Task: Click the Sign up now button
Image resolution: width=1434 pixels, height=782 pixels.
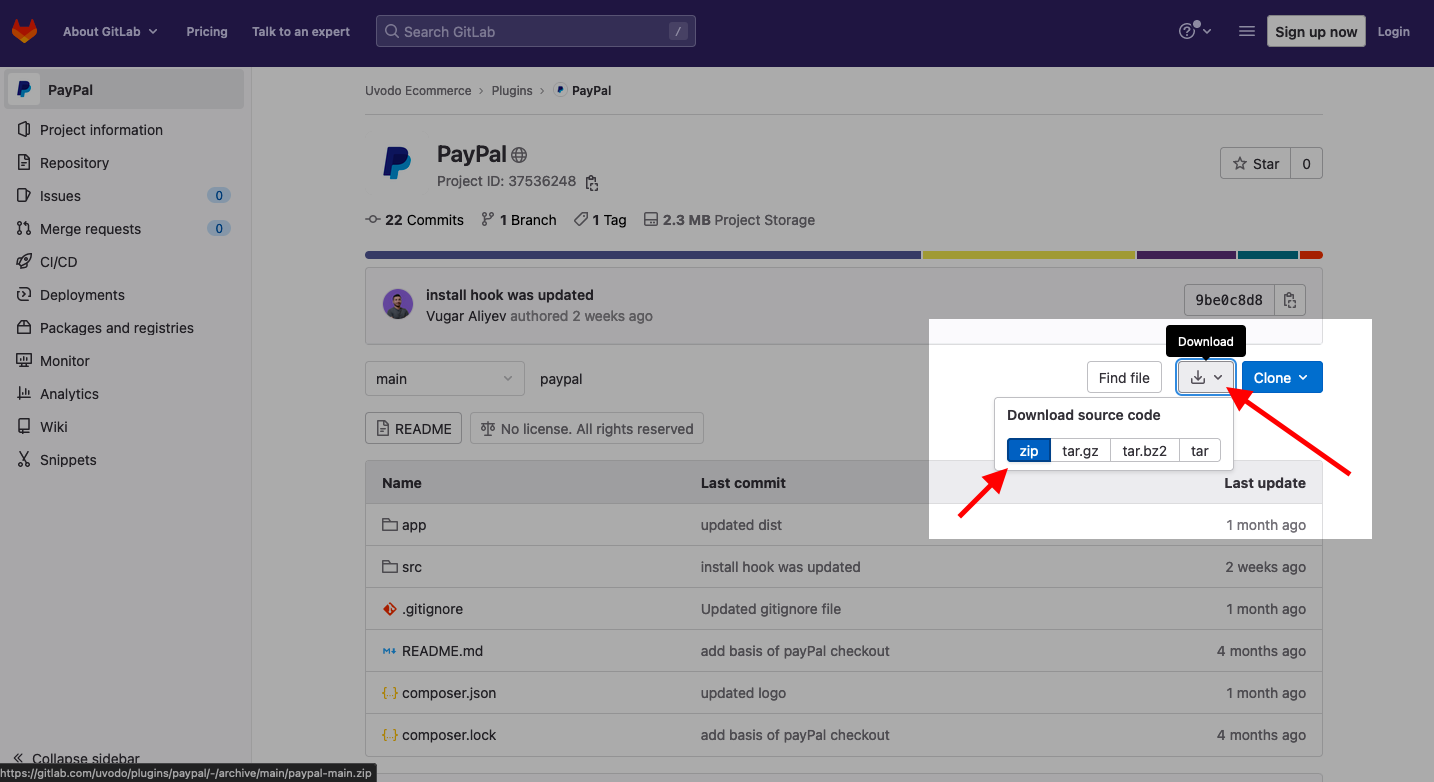Action: pyautogui.click(x=1316, y=31)
